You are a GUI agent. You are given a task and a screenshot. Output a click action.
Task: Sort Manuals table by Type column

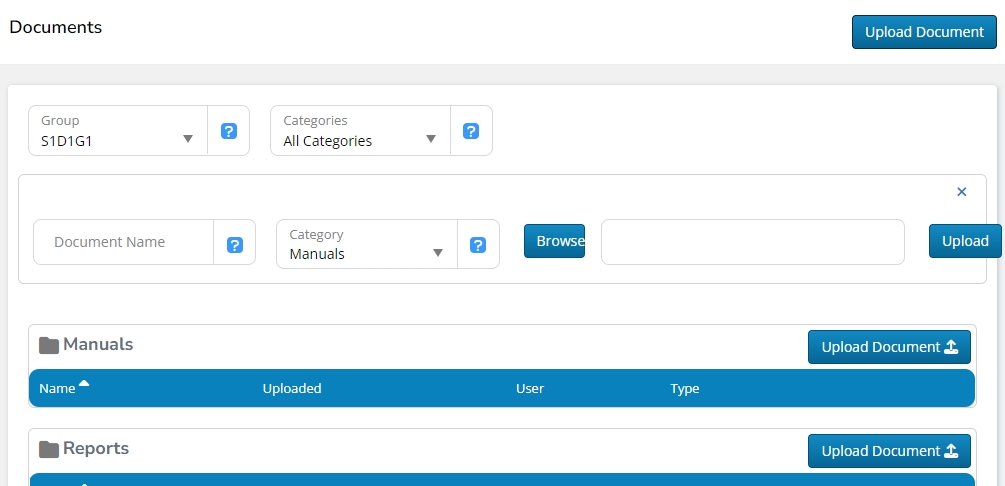coord(684,388)
